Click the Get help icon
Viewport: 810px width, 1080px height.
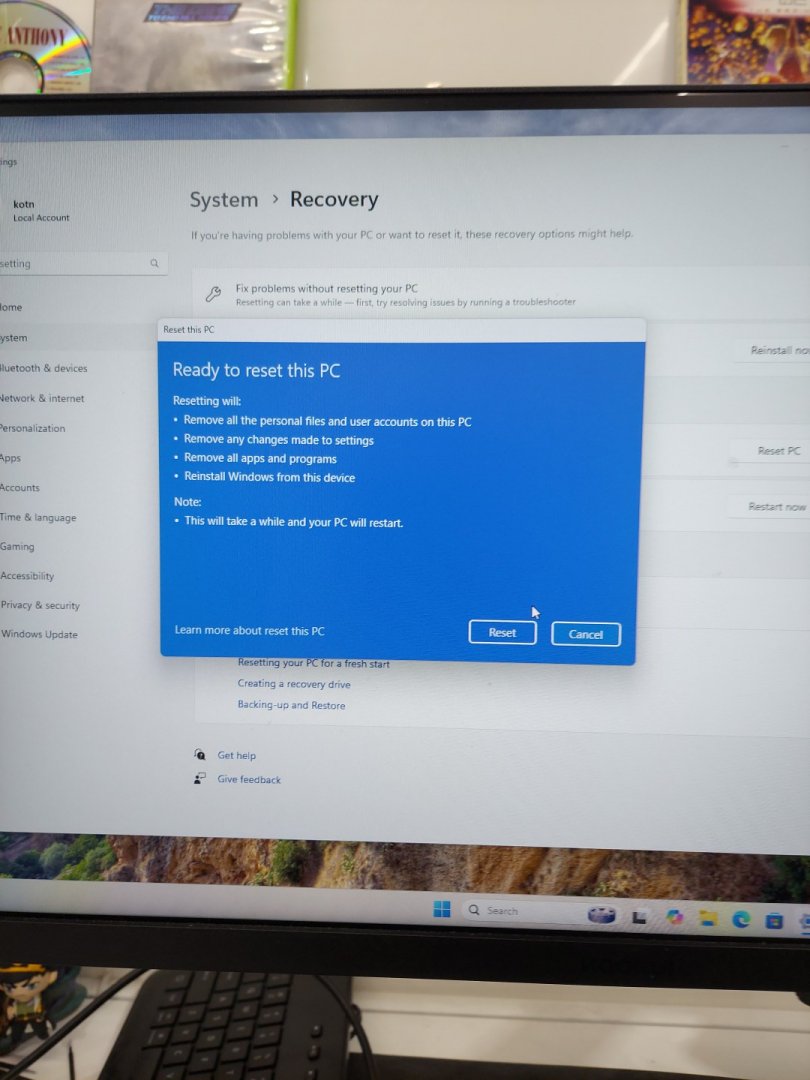(200, 755)
